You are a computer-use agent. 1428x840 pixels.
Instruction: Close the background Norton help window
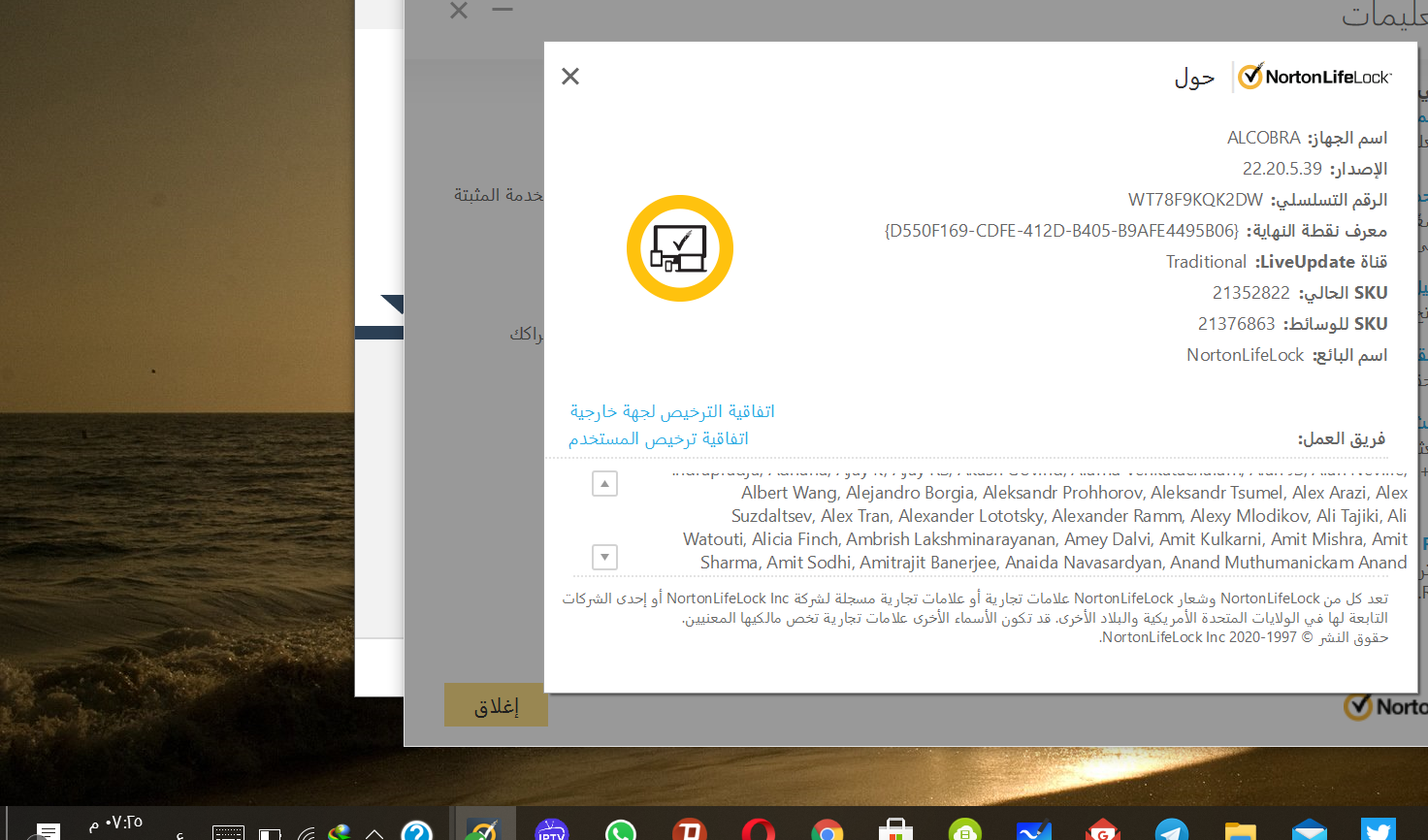pos(459,10)
